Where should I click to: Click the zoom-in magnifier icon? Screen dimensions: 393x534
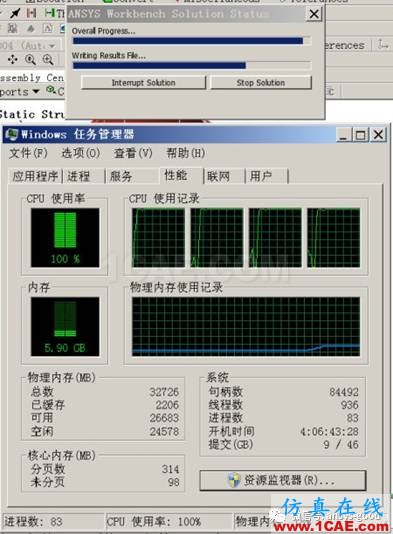tap(48, 60)
